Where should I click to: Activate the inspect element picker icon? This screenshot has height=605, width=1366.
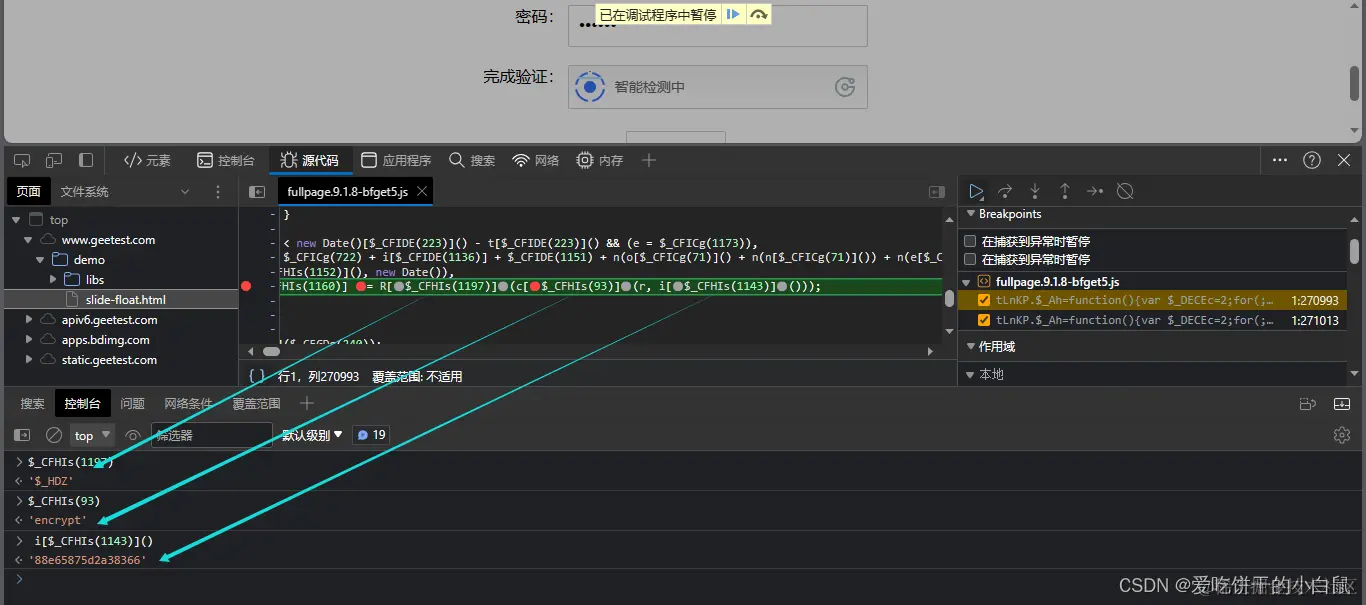pyautogui.click(x=22, y=160)
